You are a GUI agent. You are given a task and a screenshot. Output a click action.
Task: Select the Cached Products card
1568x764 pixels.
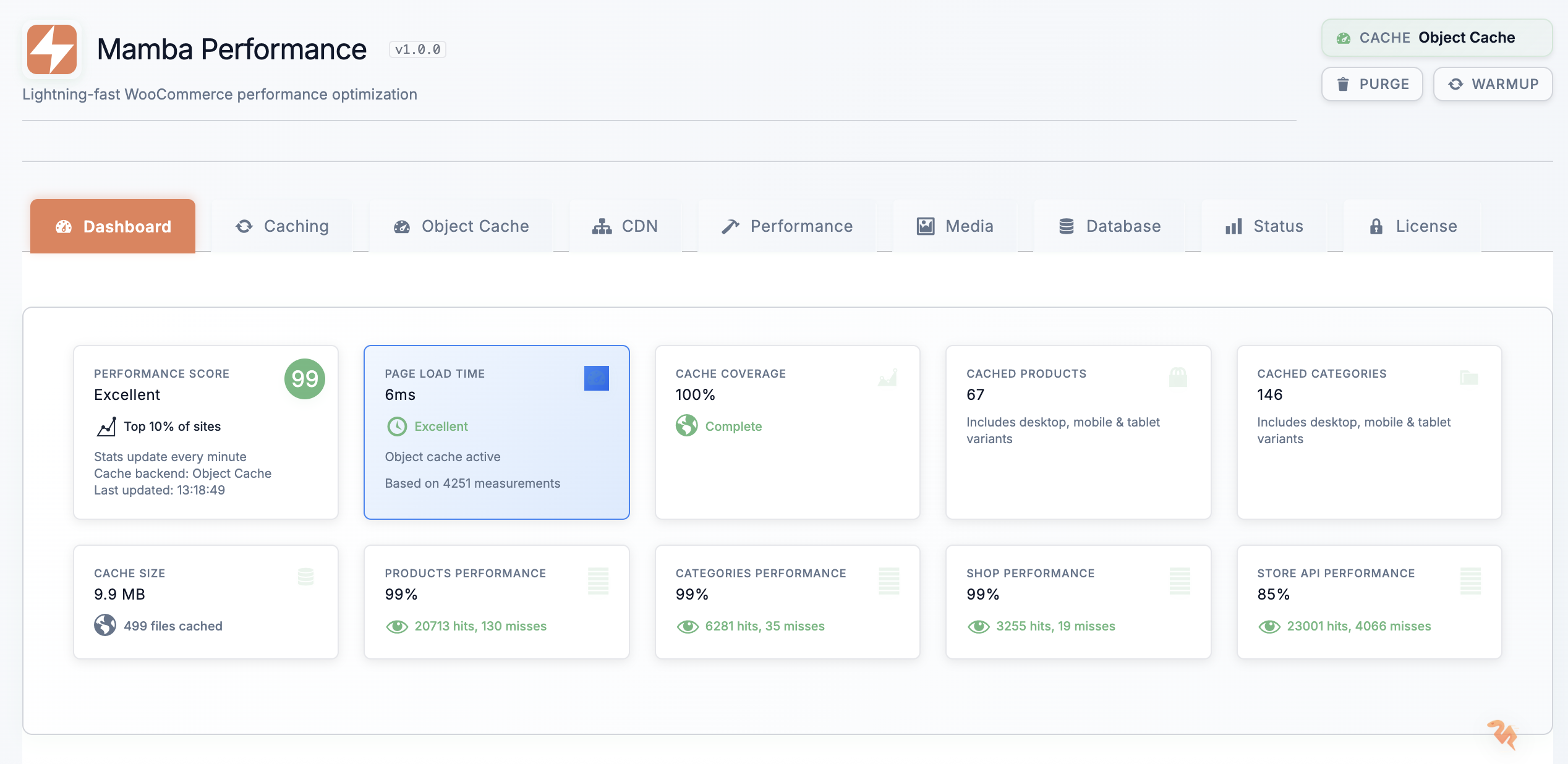click(x=1078, y=433)
